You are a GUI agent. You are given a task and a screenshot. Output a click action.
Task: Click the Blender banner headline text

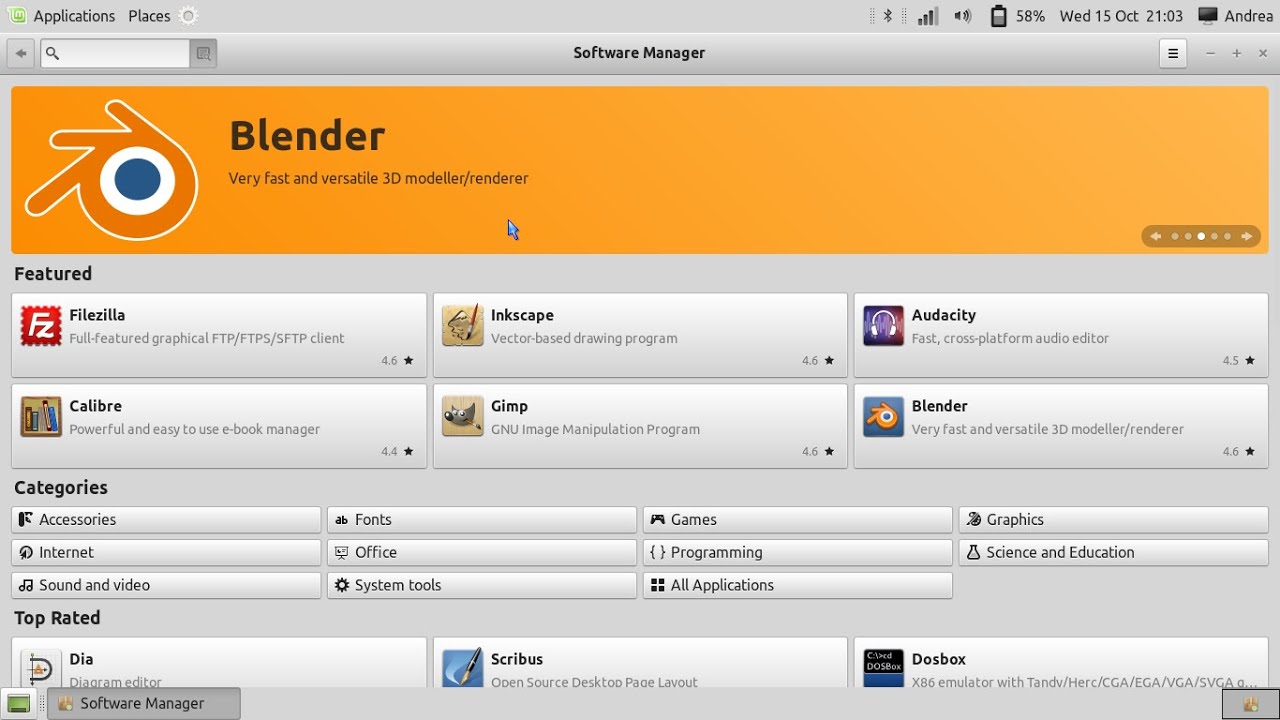307,136
